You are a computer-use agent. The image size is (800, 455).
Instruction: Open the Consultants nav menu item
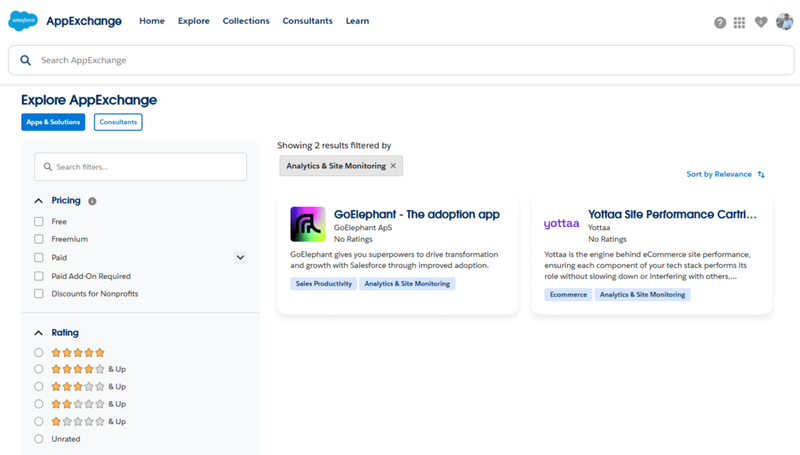pos(308,21)
